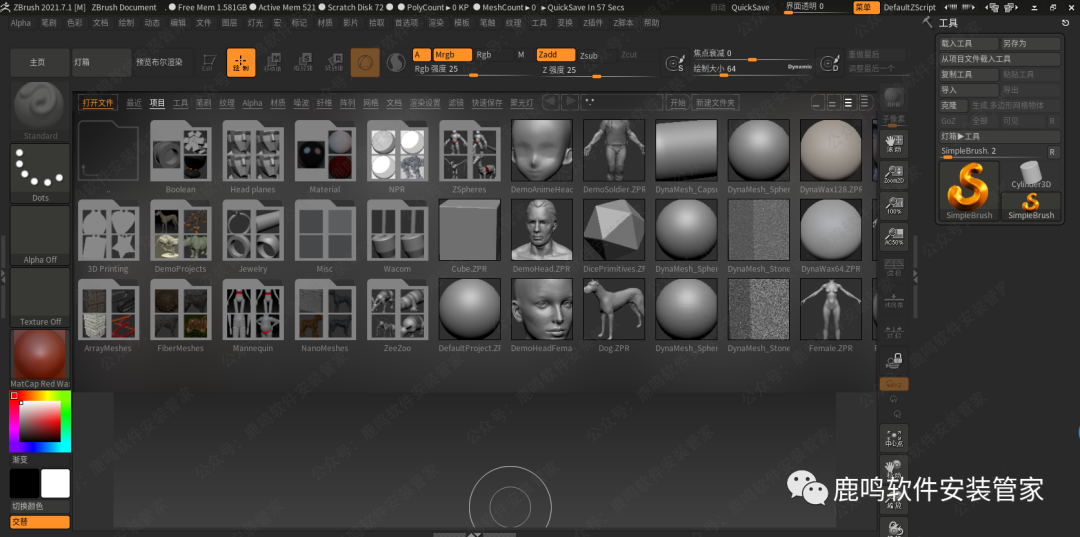Choose the MatCap Red Wax material sphere
This screenshot has height=537, width=1080.
point(40,356)
